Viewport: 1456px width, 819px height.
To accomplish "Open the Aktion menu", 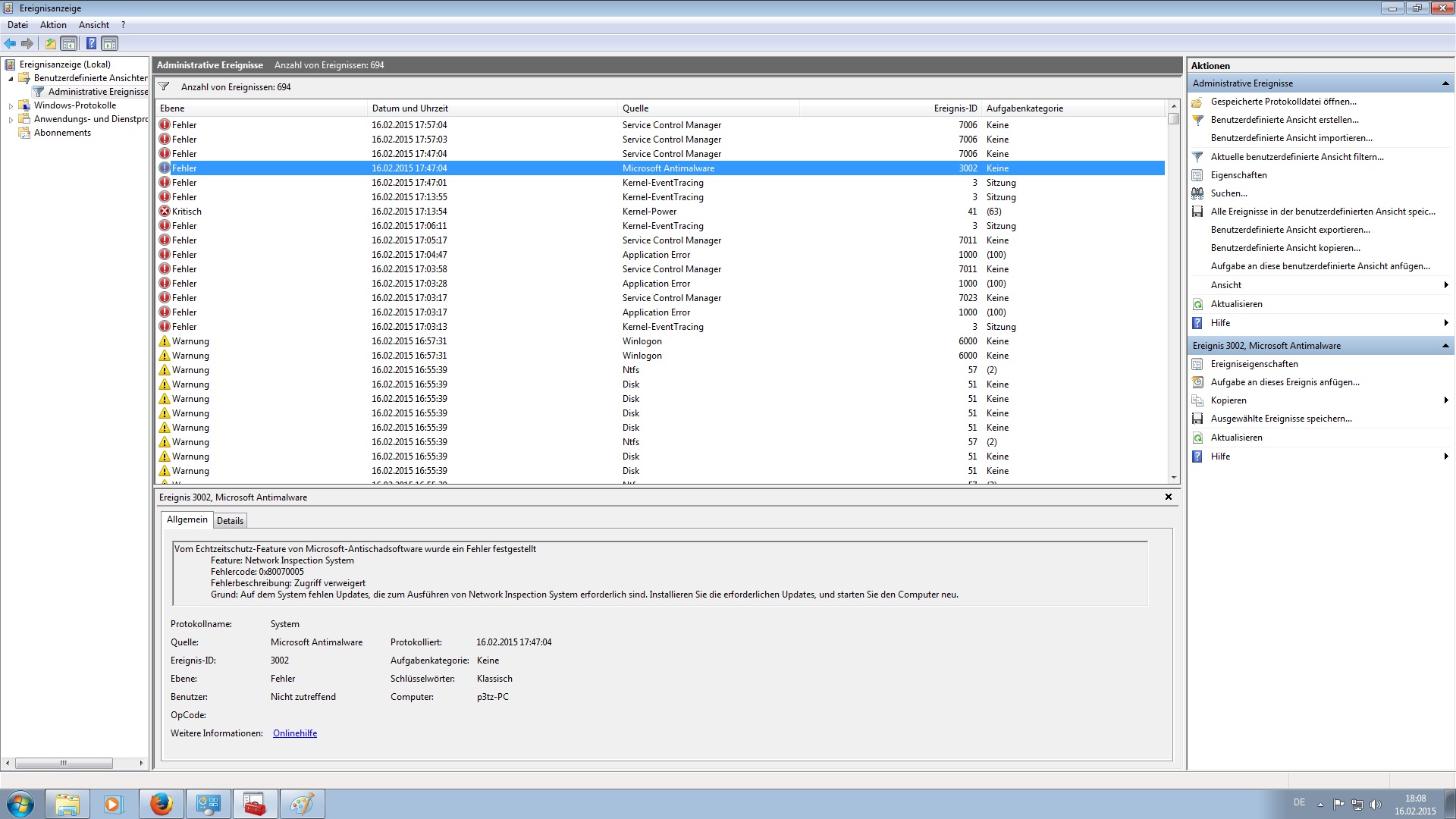I will (x=53, y=25).
